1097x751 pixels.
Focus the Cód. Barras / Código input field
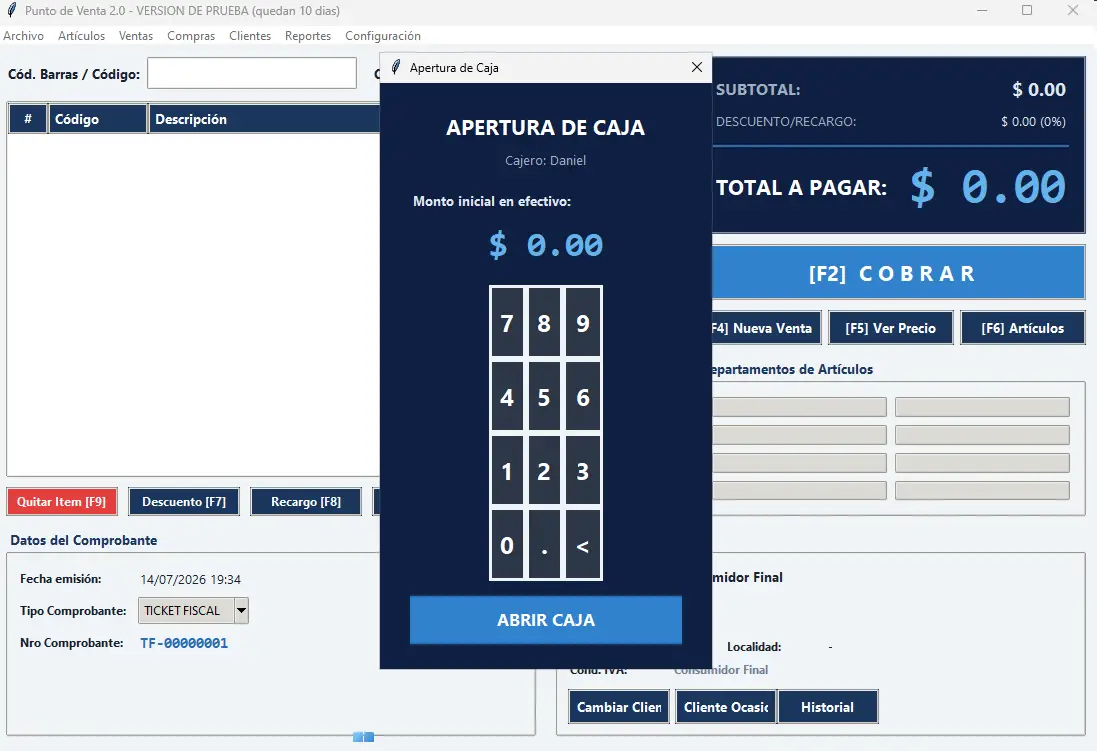click(252, 73)
